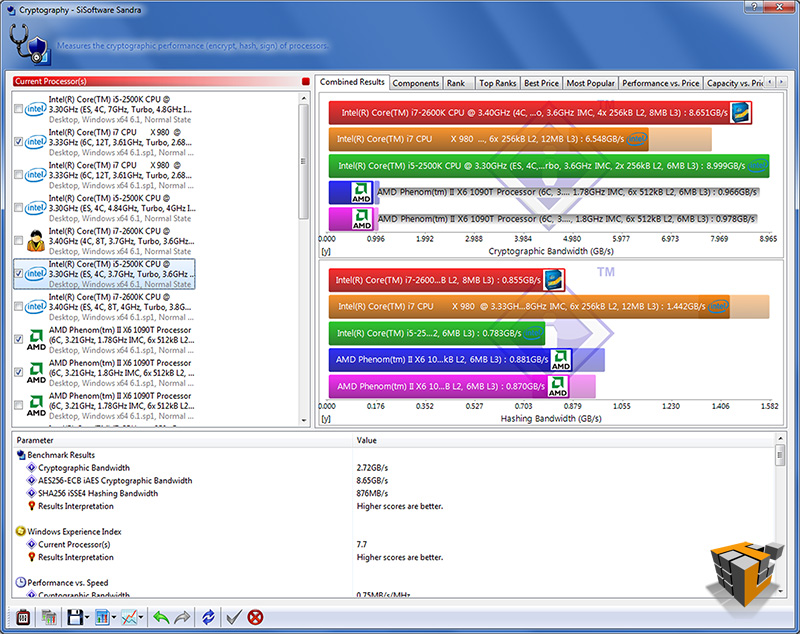Click the orange i7 X 980 hashing bandwidth bar
Viewport: 800px width, 634px height.
pyautogui.click(x=529, y=307)
